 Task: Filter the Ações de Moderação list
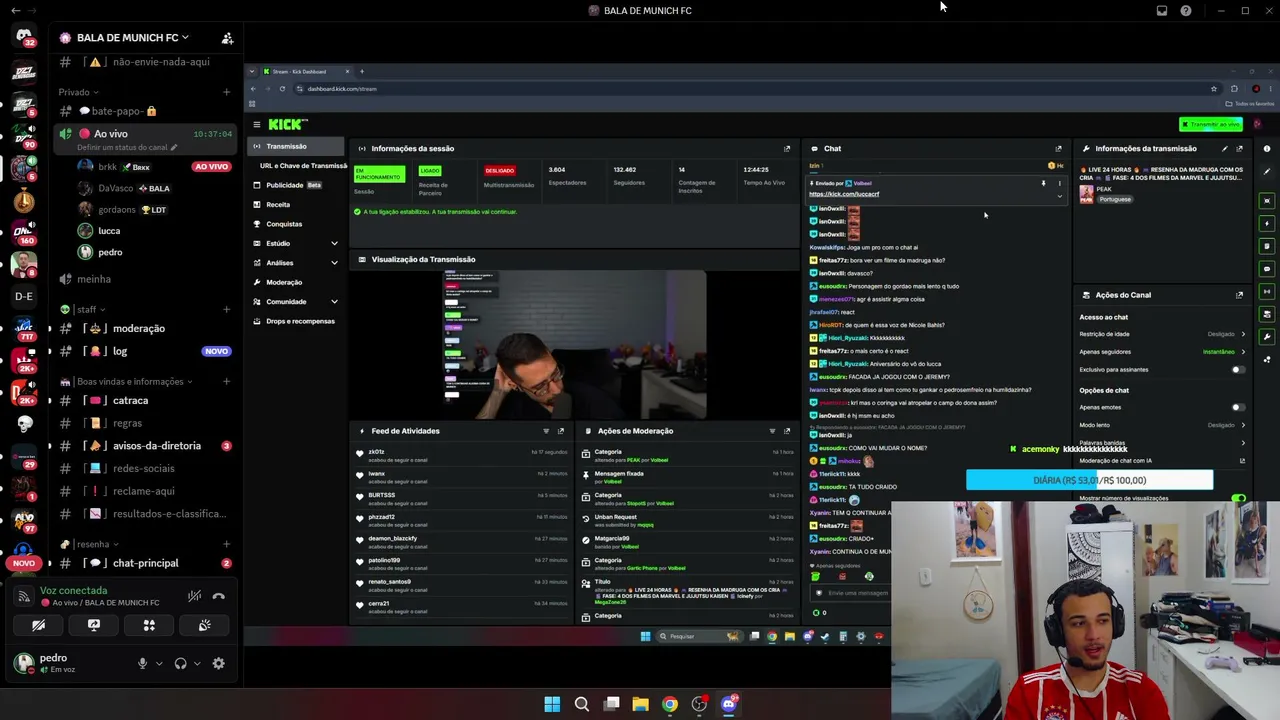point(772,431)
